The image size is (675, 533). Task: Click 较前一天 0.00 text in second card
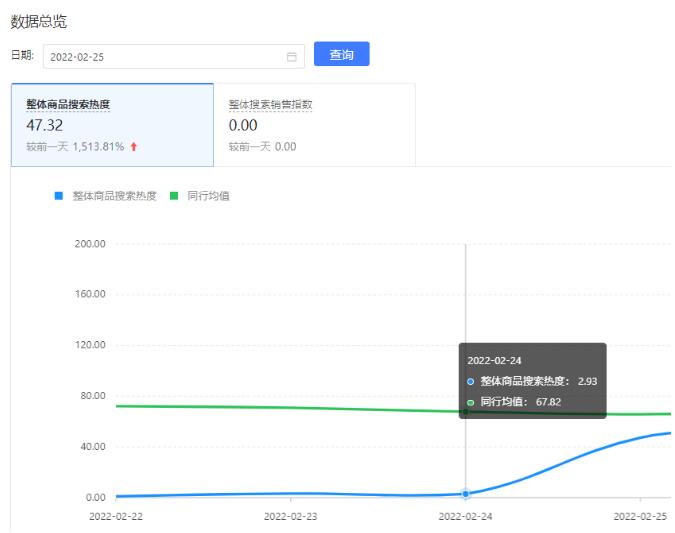pos(263,147)
